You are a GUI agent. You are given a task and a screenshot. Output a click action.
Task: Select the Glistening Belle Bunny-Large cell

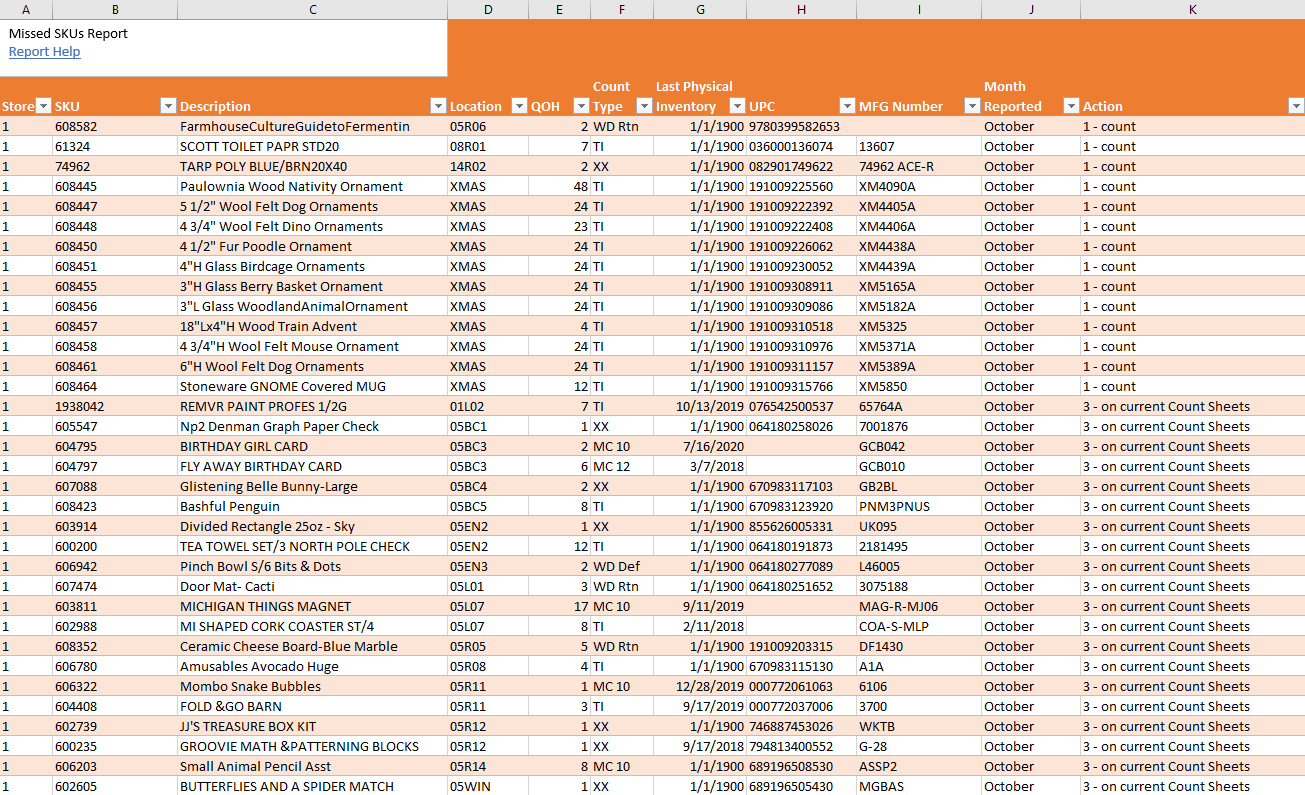(x=313, y=486)
